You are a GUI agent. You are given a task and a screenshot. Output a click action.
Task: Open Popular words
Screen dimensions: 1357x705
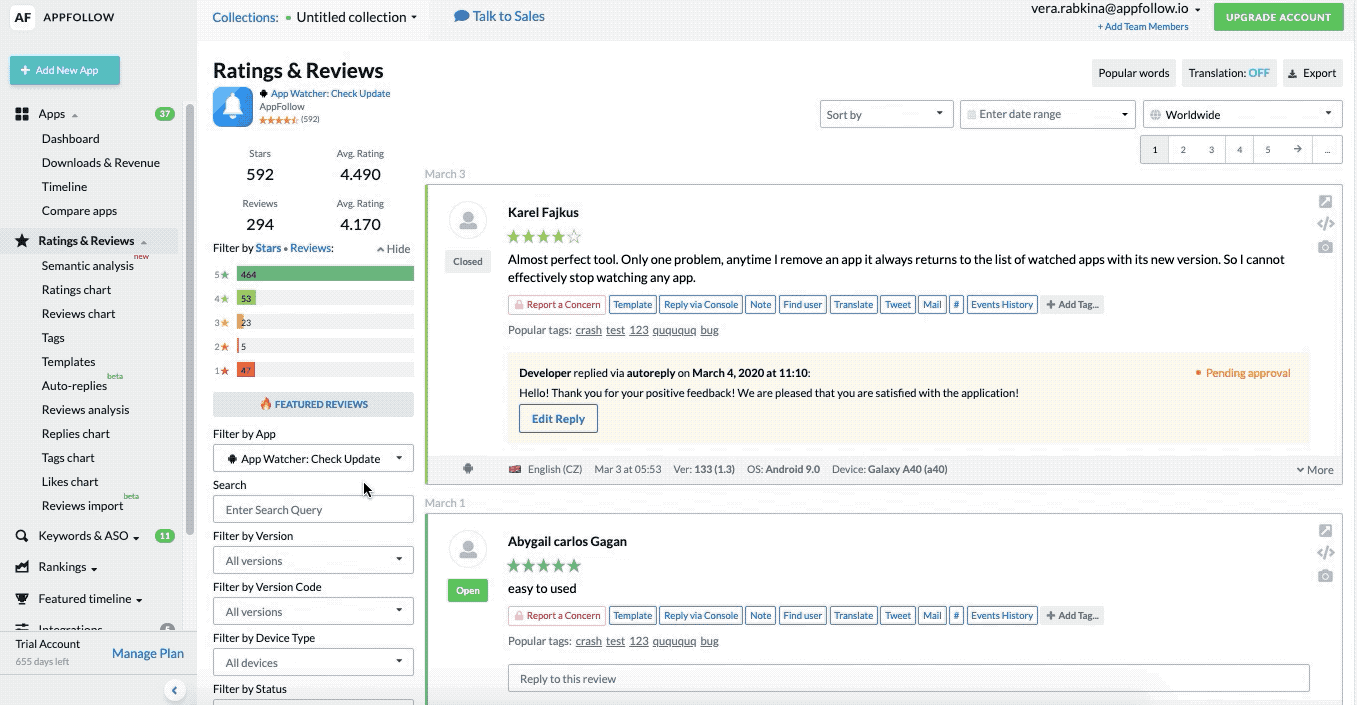click(1133, 73)
